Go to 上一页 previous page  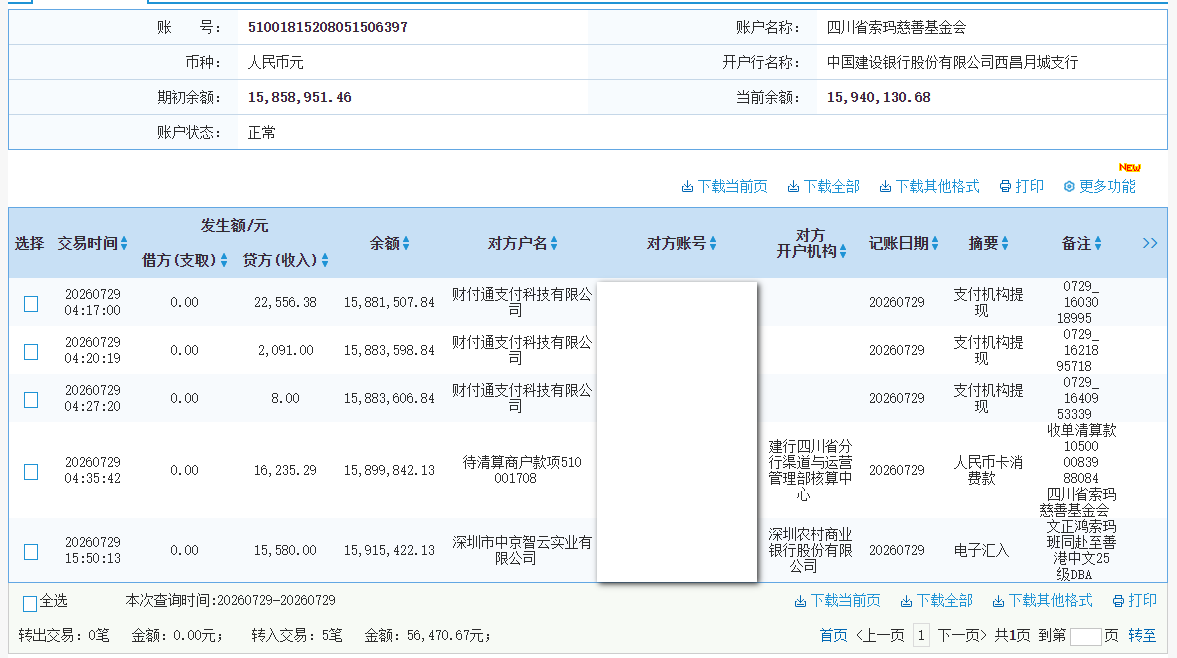point(880,635)
